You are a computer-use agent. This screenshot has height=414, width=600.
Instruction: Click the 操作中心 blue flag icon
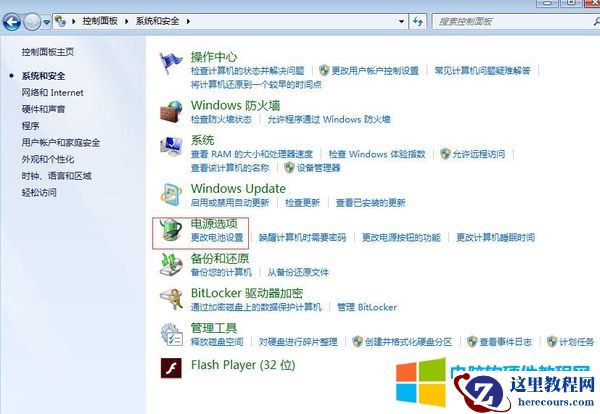tap(171, 63)
